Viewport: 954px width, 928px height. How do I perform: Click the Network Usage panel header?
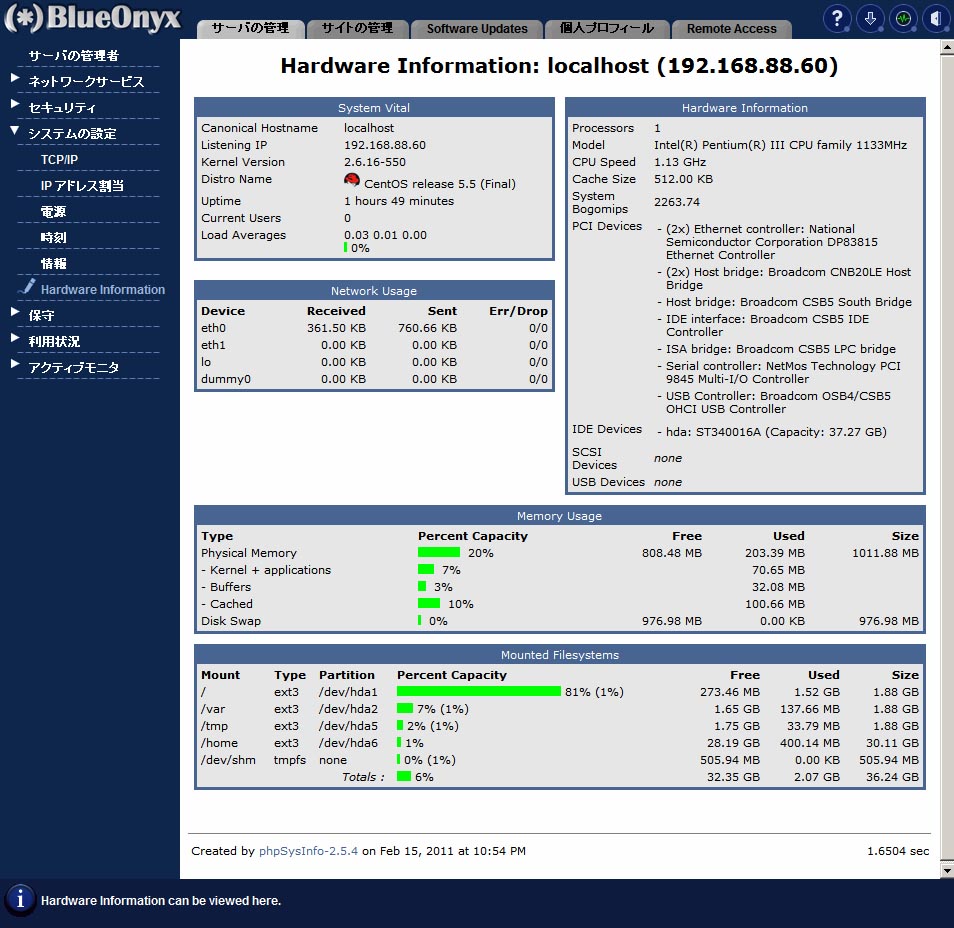point(374,291)
